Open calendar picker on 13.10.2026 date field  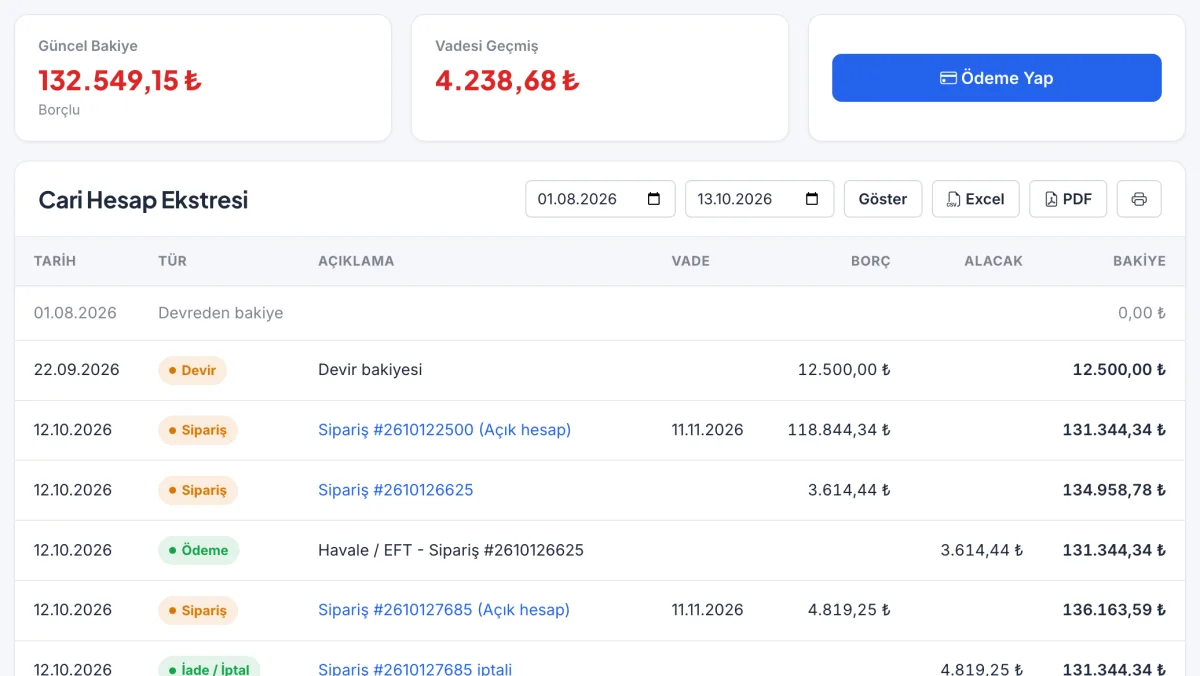pos(812,199)
